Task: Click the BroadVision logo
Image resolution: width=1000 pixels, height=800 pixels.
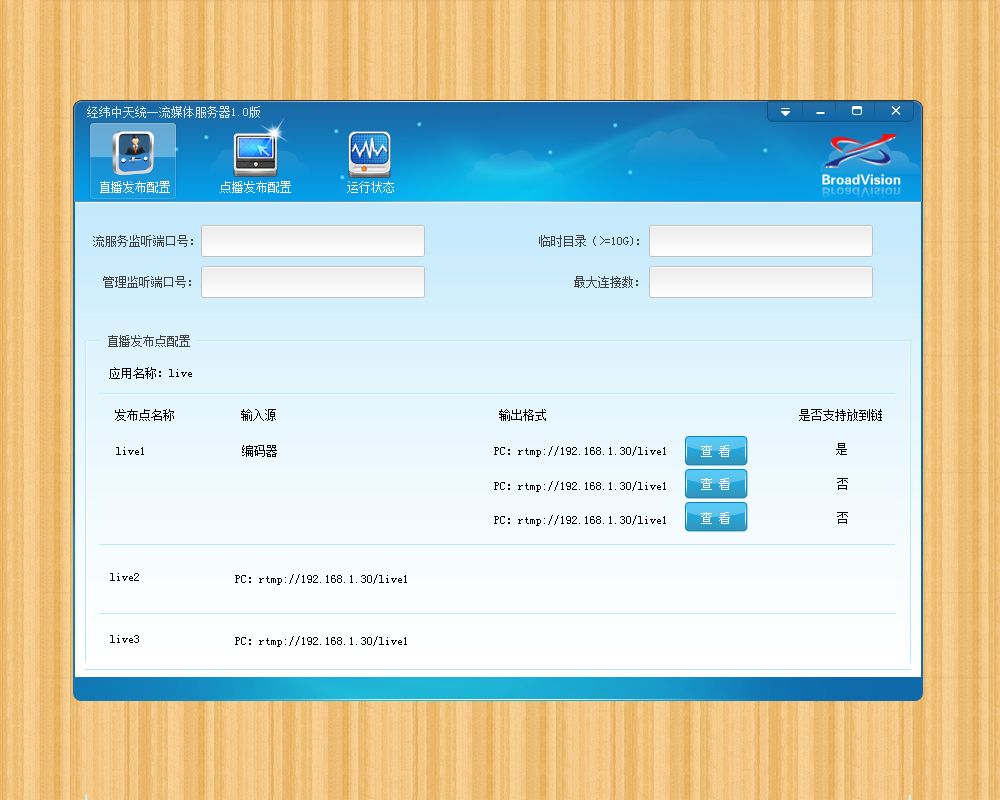Action: pyautogui.click(x=862, y=158)
